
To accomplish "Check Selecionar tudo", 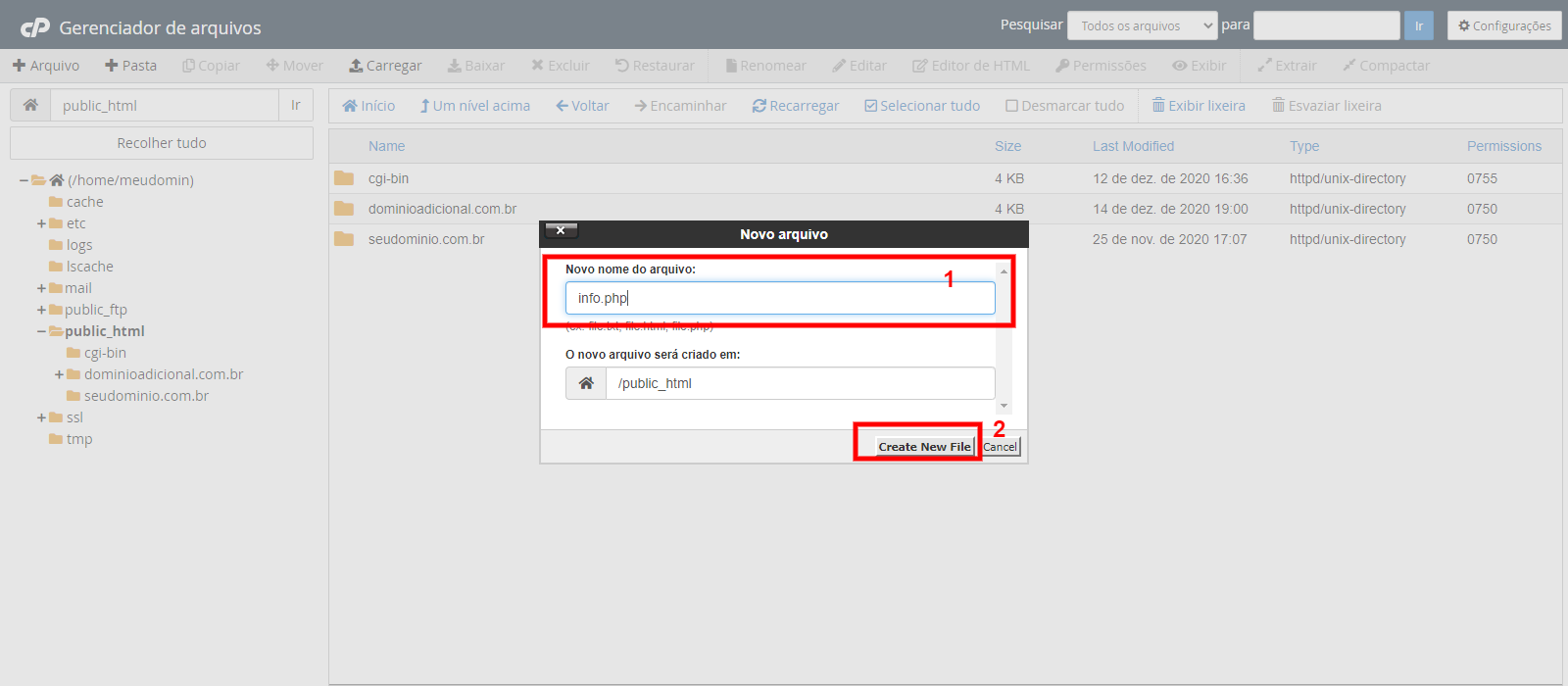I will pyautogui.click(x=922, y=106).
